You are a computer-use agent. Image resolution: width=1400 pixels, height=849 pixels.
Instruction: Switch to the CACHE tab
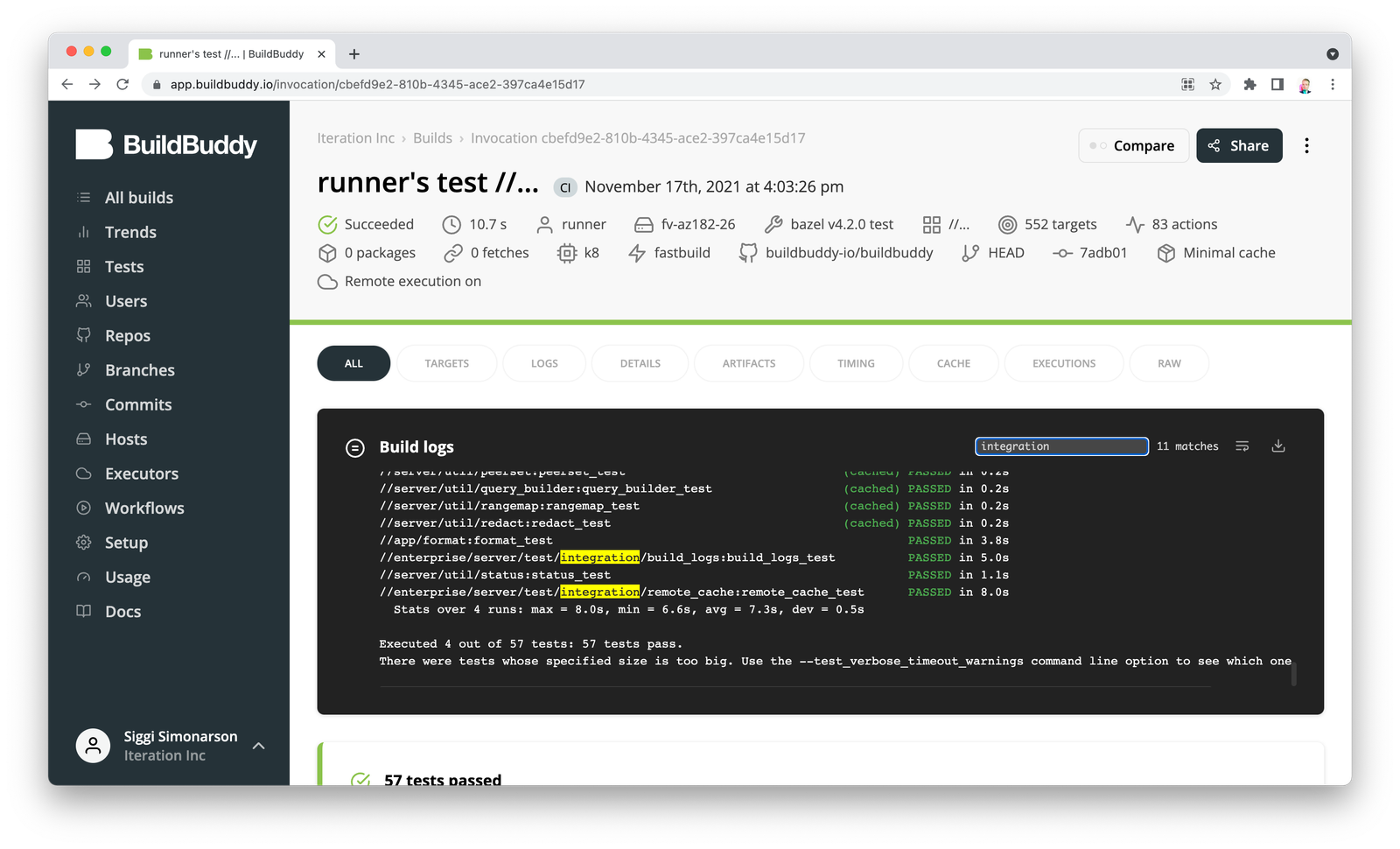click(x=954, y=363)
